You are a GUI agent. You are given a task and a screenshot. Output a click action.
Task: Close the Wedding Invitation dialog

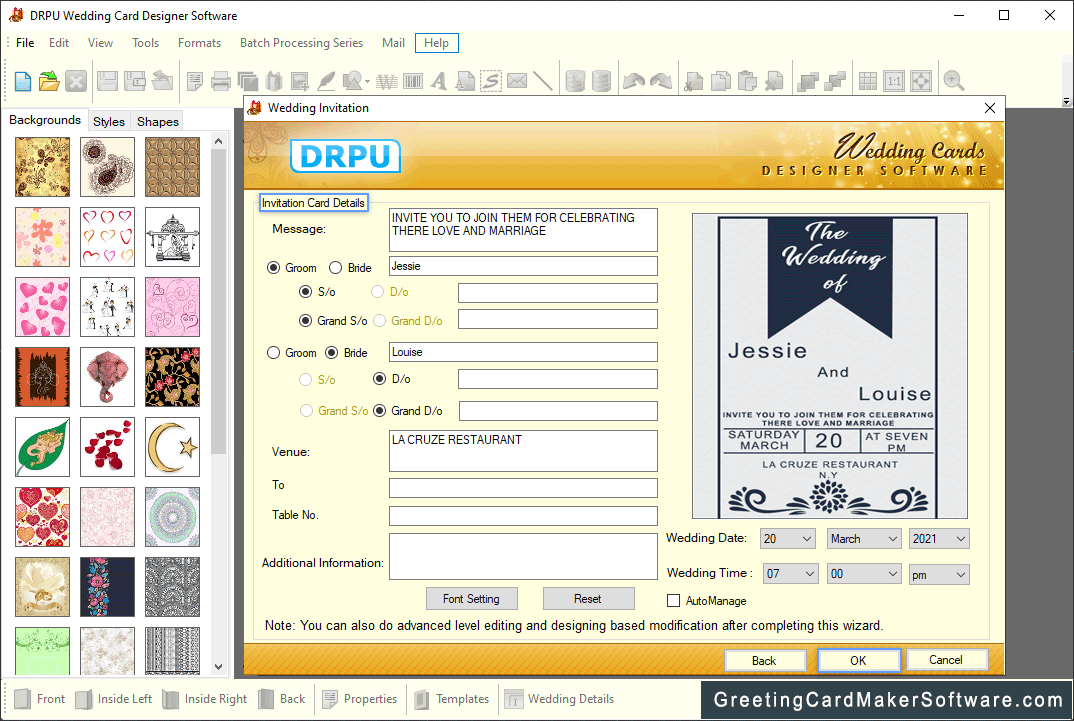[x=990, y=107]
